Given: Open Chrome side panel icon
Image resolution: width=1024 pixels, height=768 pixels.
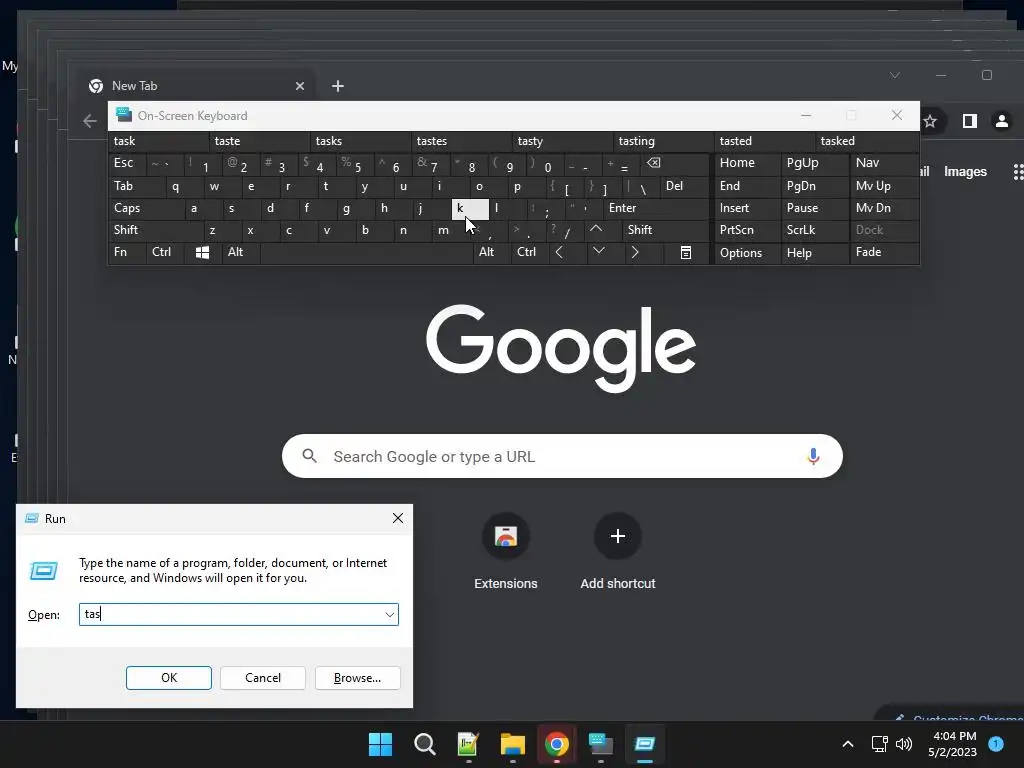Looking at the screenshot, I should pos(969,121).
